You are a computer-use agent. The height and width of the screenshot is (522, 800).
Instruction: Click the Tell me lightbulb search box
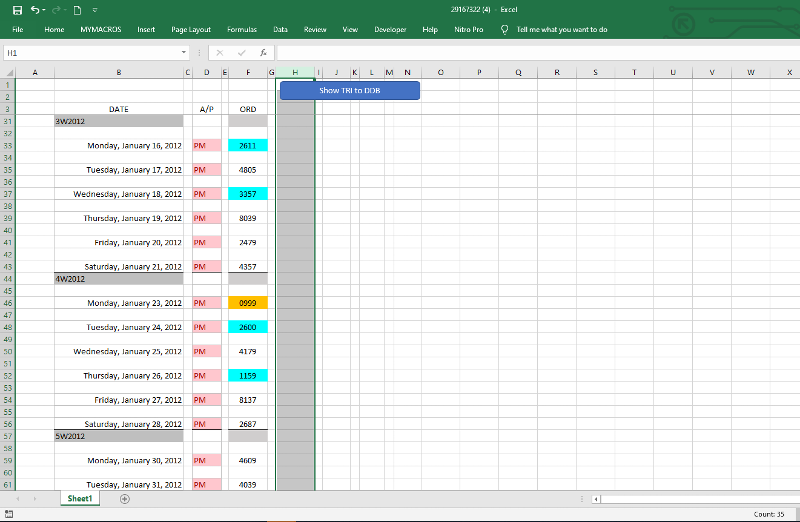(x=560, y=30)
